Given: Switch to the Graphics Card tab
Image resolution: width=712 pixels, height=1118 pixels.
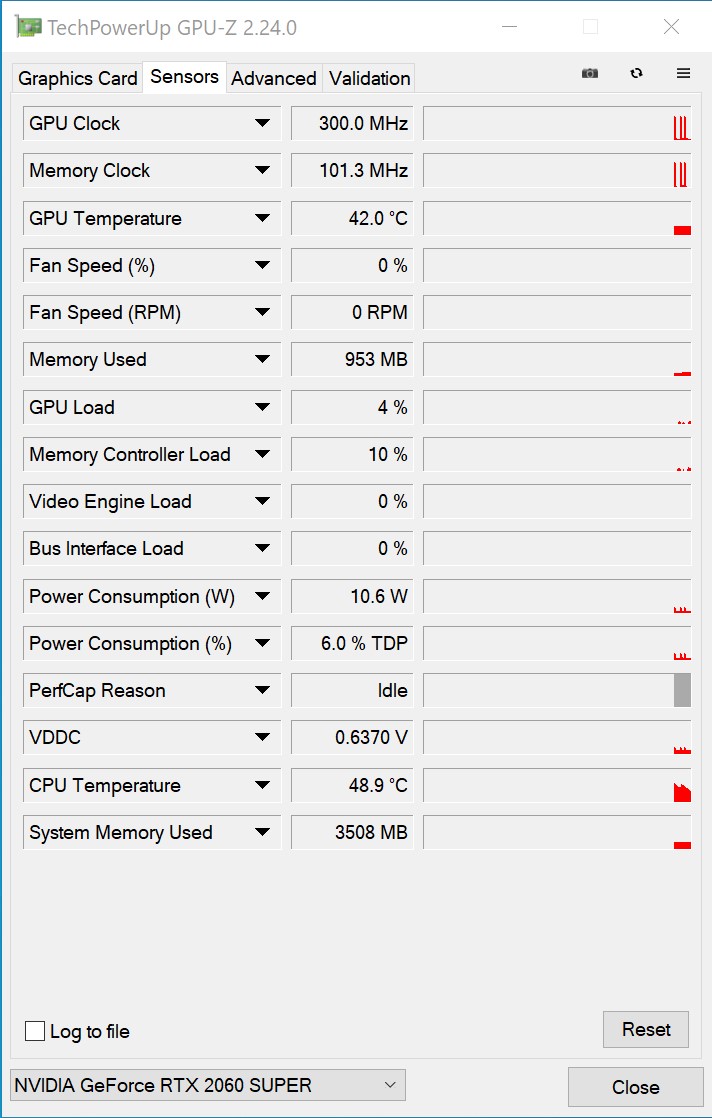Looking at the screenshot, I should 78,78.
